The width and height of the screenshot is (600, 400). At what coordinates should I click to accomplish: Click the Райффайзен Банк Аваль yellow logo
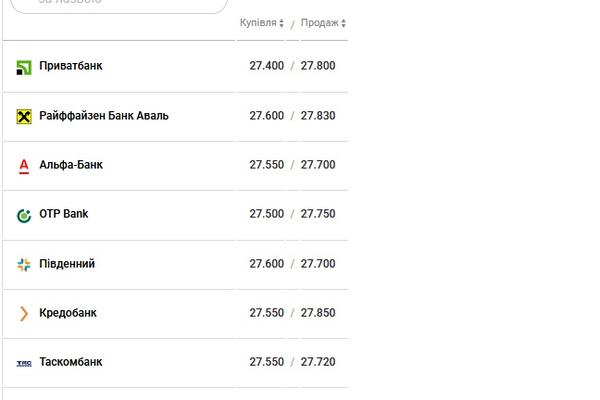(x=24, y=116)
